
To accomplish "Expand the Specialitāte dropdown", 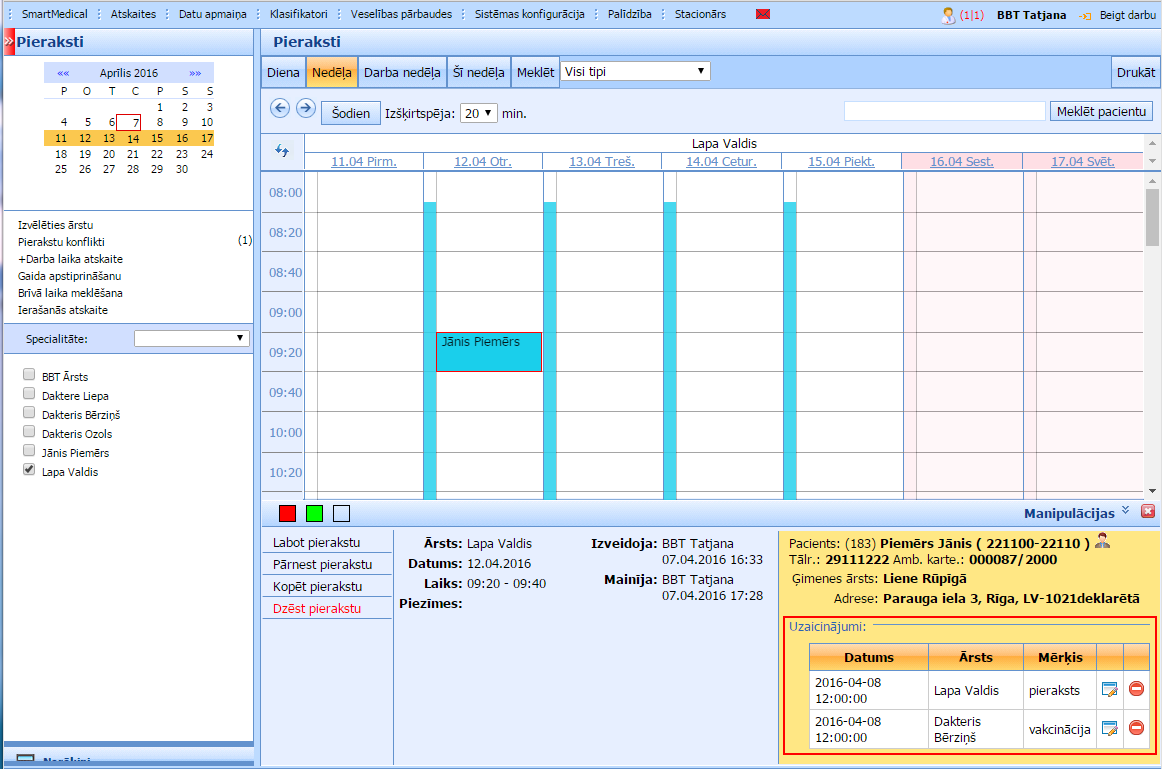I will [x=192, y=339].
